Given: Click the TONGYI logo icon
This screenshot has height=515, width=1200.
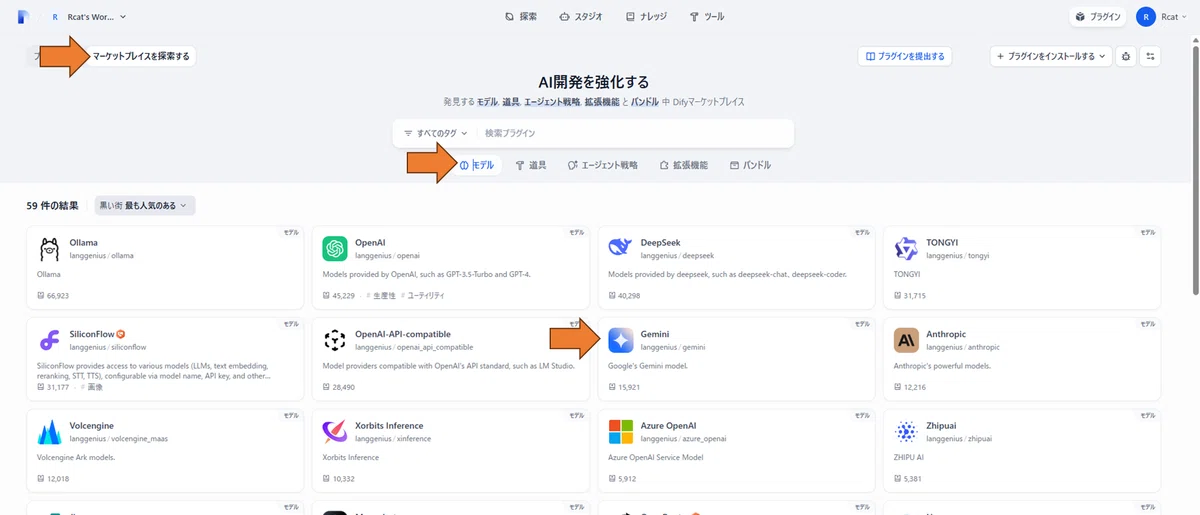Looking at the screenshot, I should 906,248.
